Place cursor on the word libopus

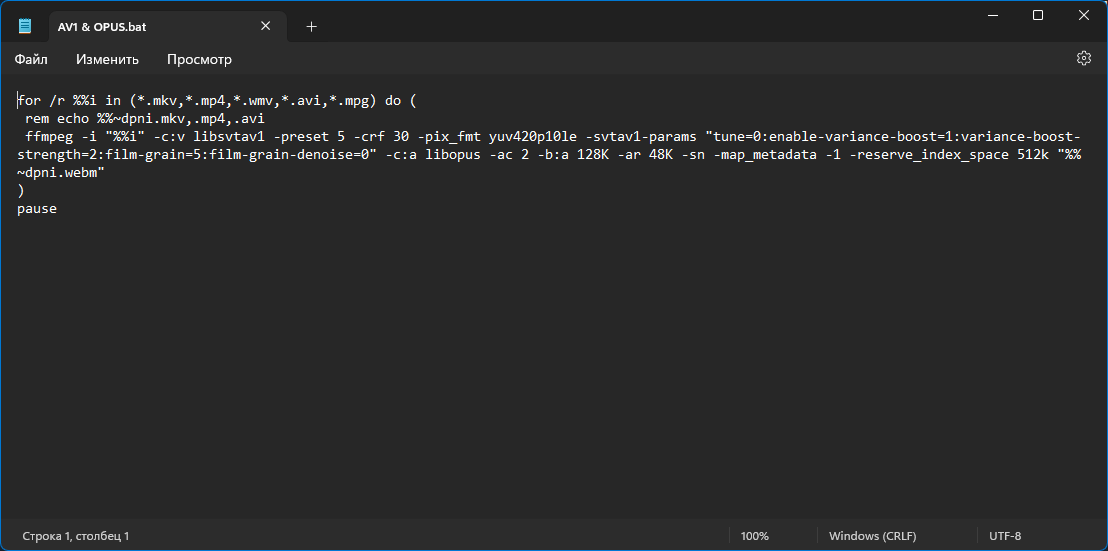(453, 155)
